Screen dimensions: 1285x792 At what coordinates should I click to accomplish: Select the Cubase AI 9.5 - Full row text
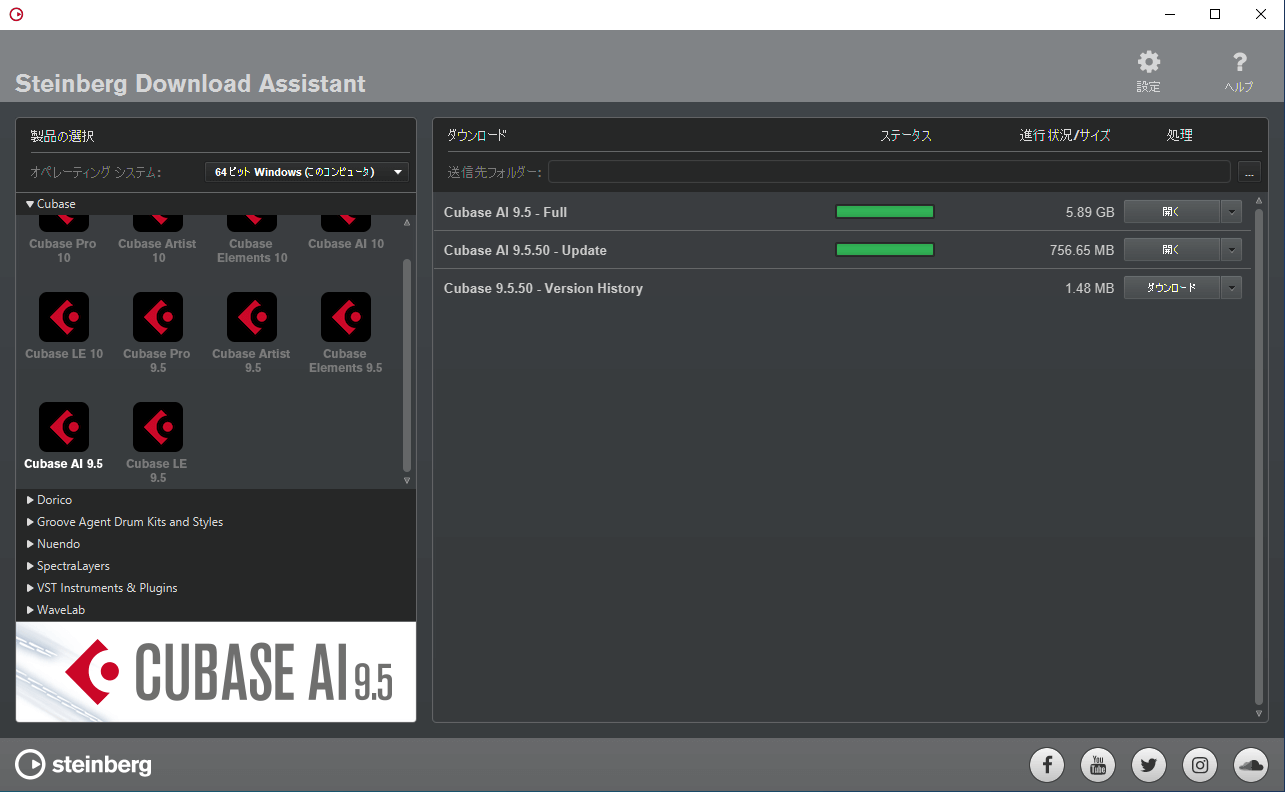(x=505, y=212)
